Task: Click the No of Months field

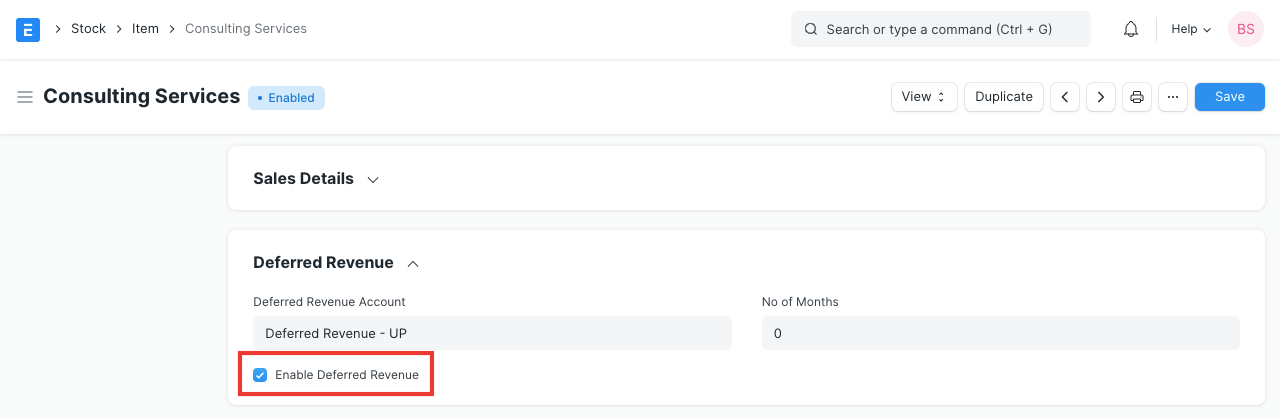Action: (x=1000, y=333)
